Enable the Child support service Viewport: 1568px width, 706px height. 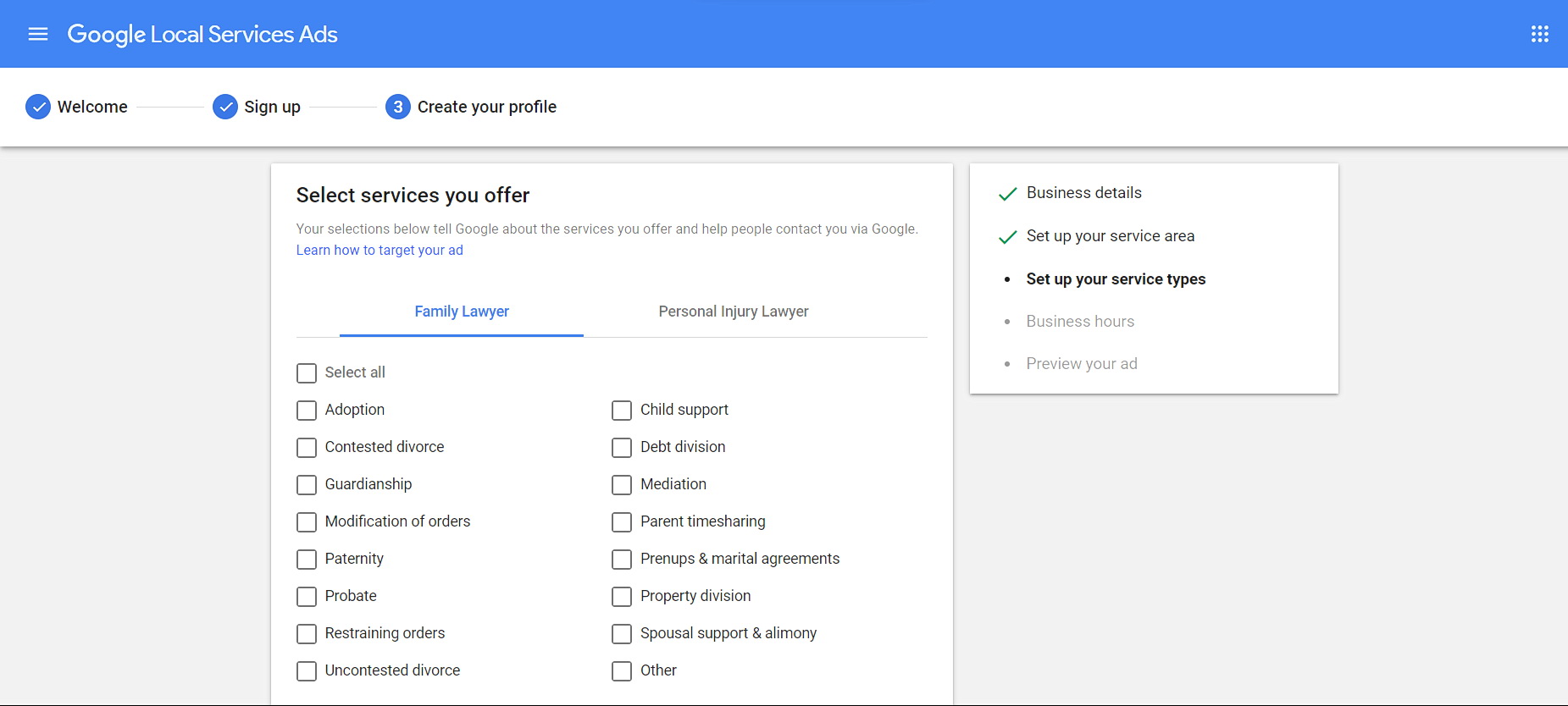[622, 411]
